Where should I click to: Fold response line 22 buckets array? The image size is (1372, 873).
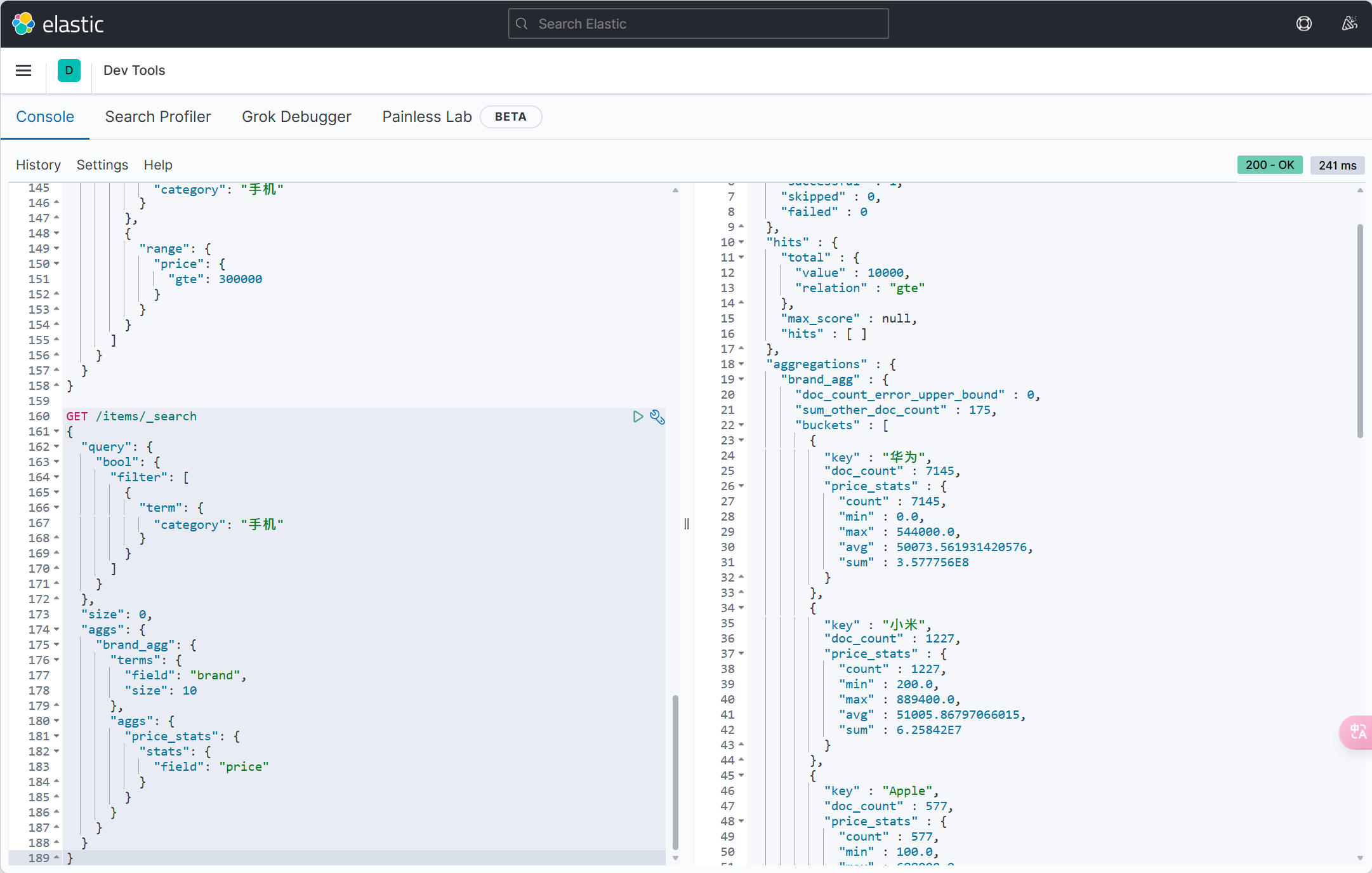[741, 425]
